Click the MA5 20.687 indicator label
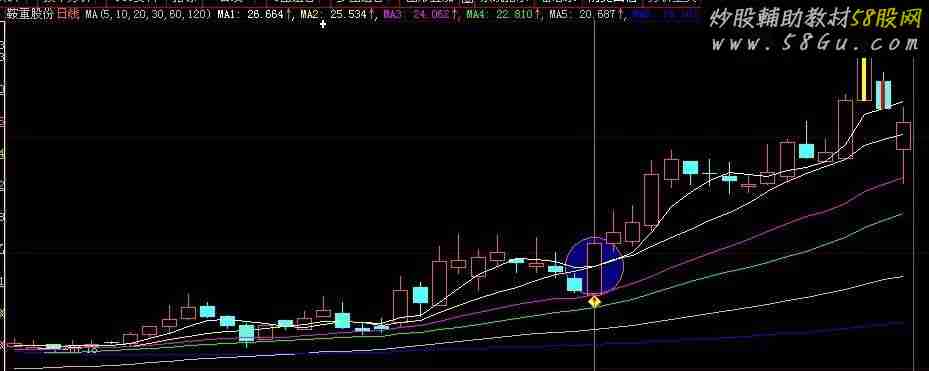 click(586, 14)
